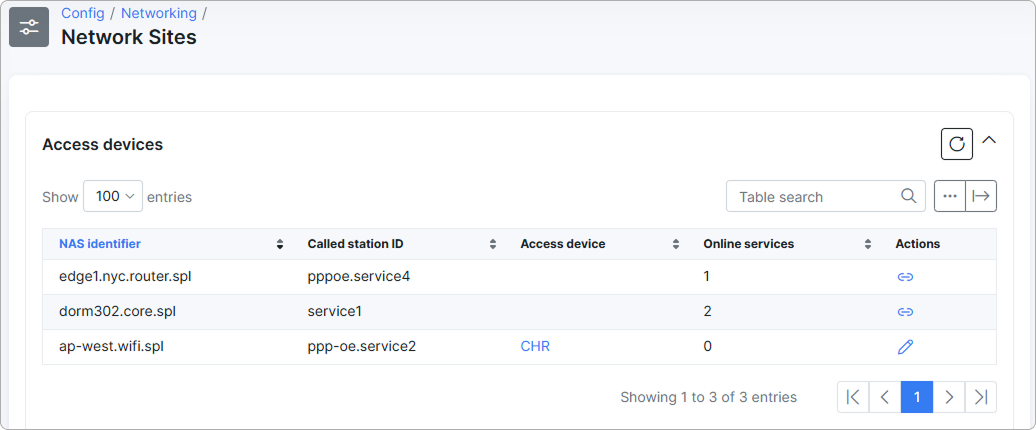Screen dimensions: 1036x430
Task: Click the online services value for edge1.nyc.router.spl
Action: coord(706,276)
